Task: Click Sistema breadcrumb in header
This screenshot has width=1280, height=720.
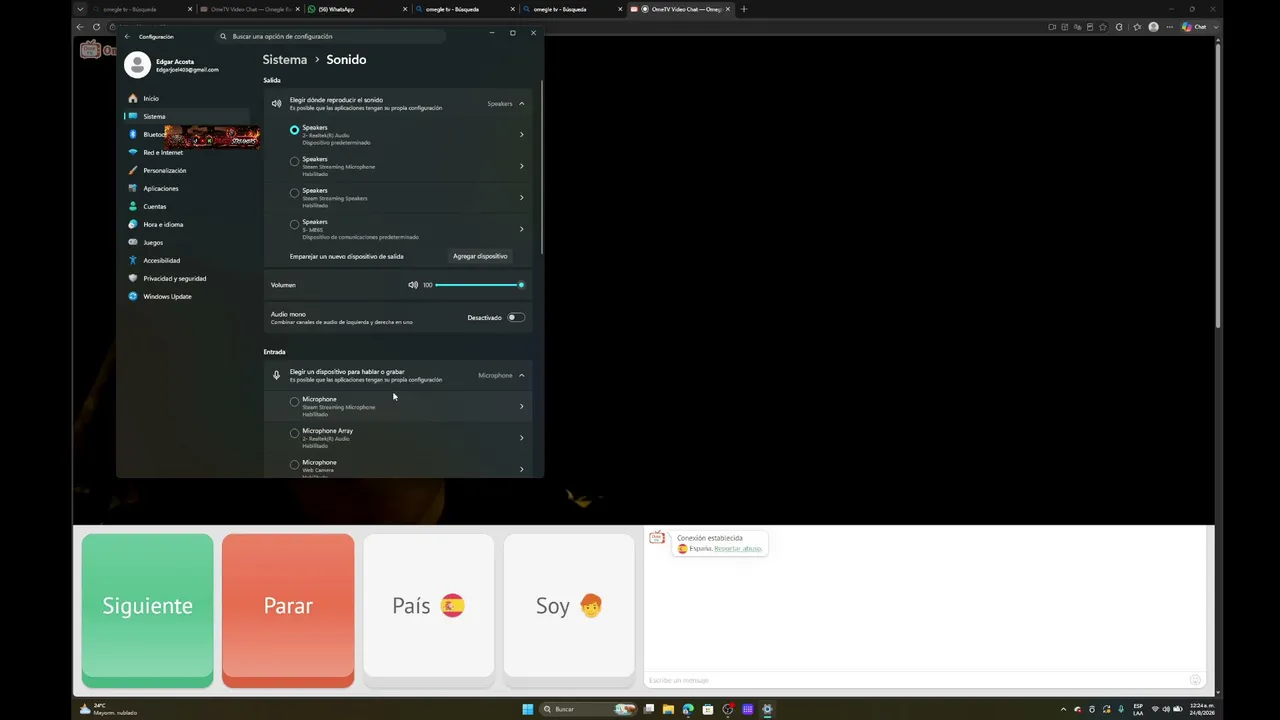Action: (285, 60)
